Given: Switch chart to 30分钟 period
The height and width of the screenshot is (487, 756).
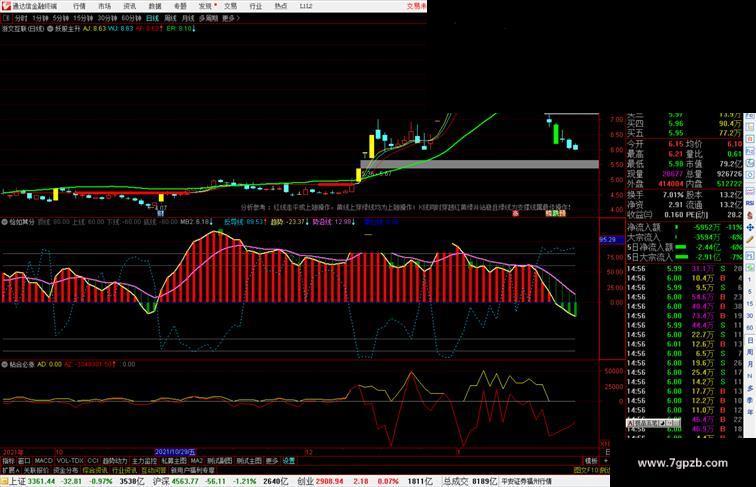Looking at the screenshot, I should [x=107, y=18].
